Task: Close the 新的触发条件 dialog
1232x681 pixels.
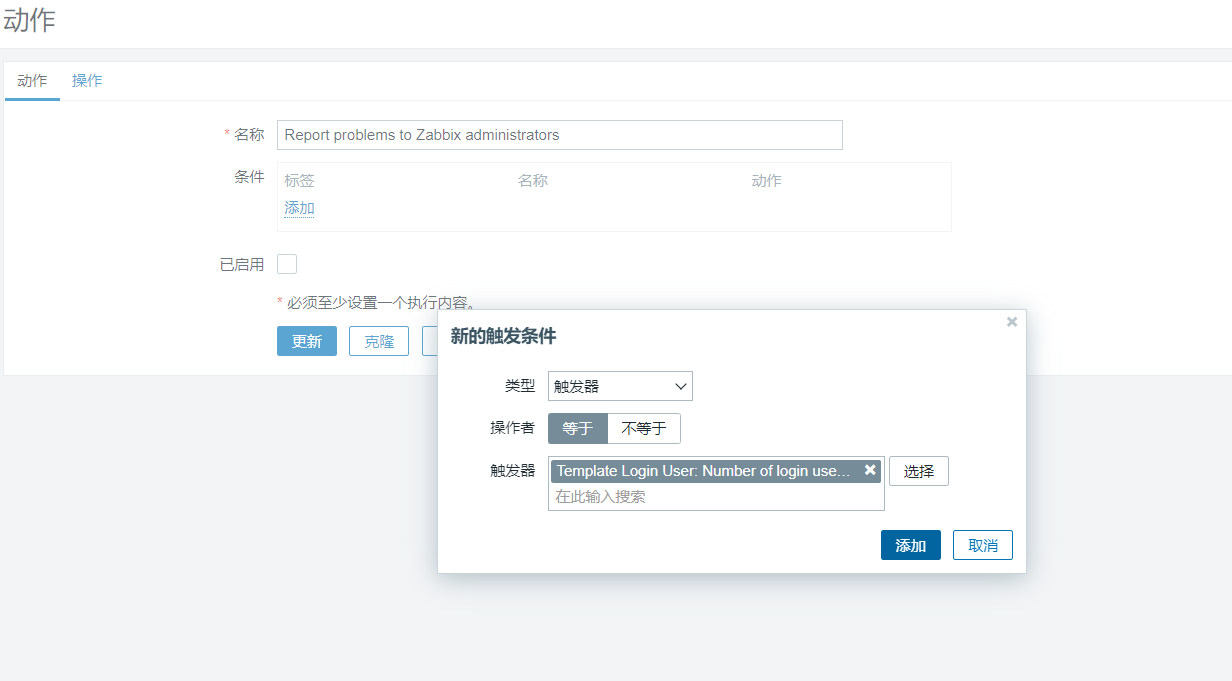Action: 1012,322
